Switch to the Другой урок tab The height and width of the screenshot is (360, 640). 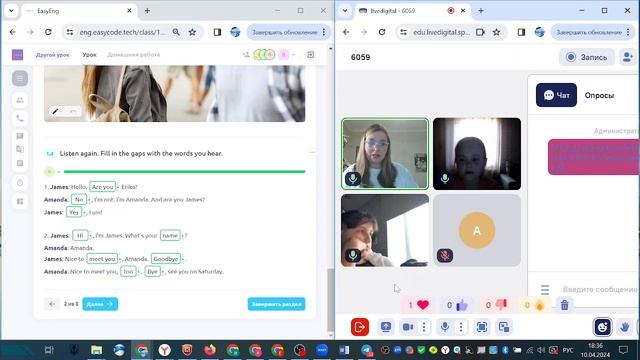point(52,55)
